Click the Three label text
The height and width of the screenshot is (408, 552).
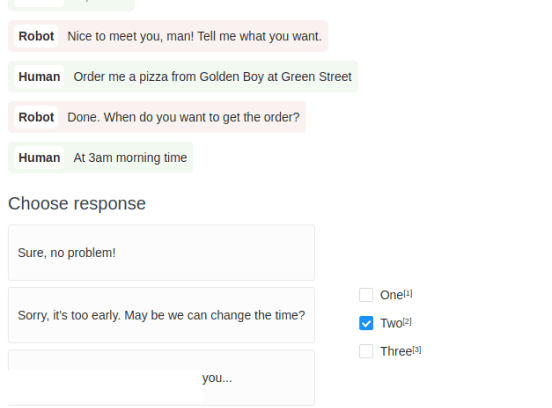[x=396, y=351]
